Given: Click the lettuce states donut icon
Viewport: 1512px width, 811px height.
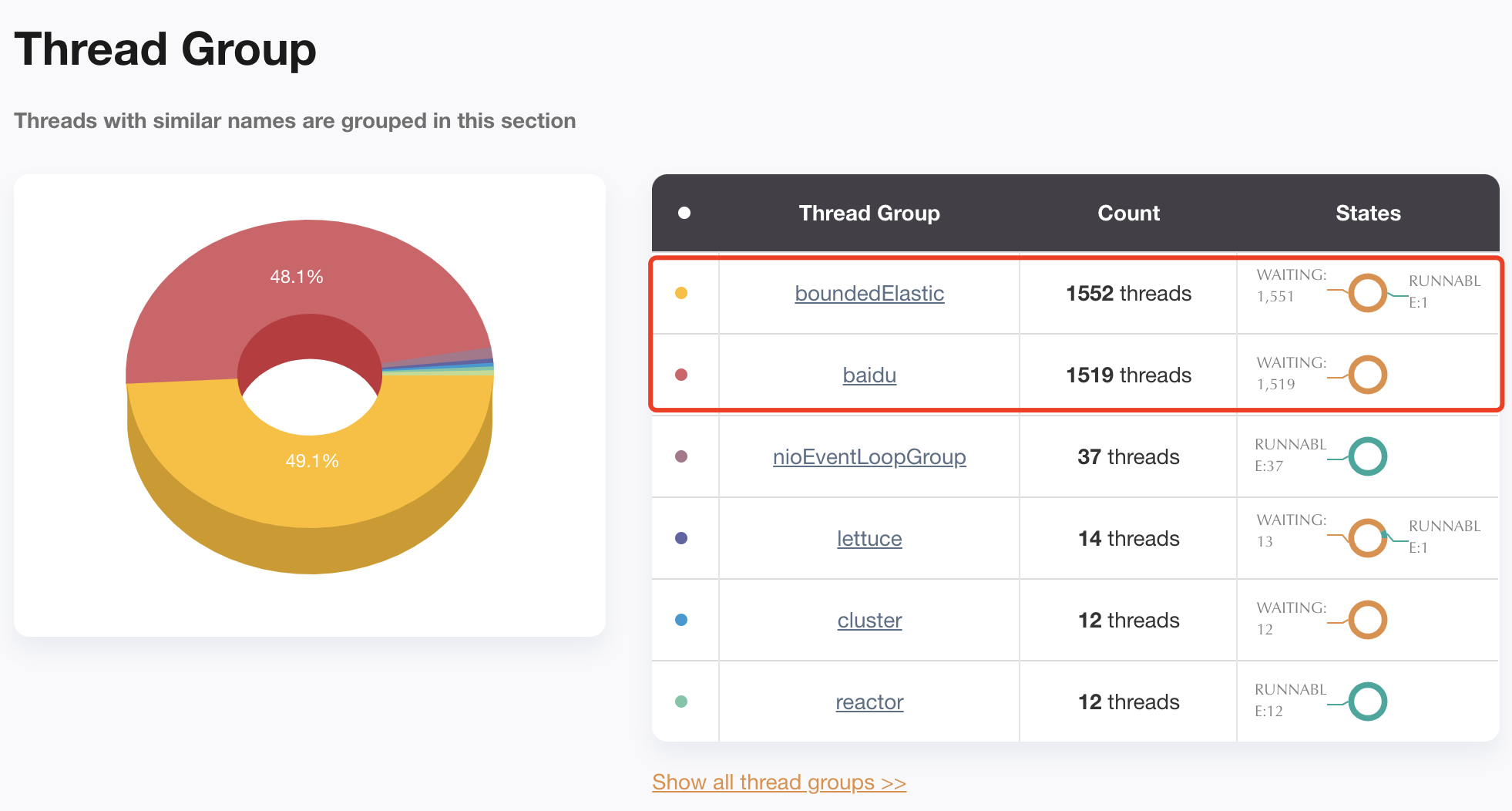Looking at the screenshot, I should pos(1368,538).
